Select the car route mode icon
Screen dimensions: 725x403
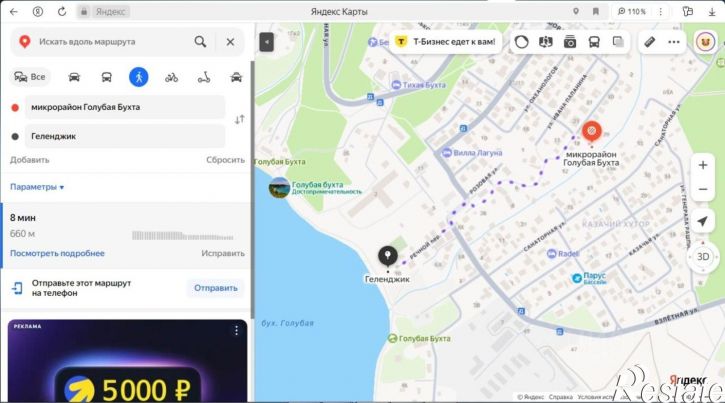coord(74,77)
